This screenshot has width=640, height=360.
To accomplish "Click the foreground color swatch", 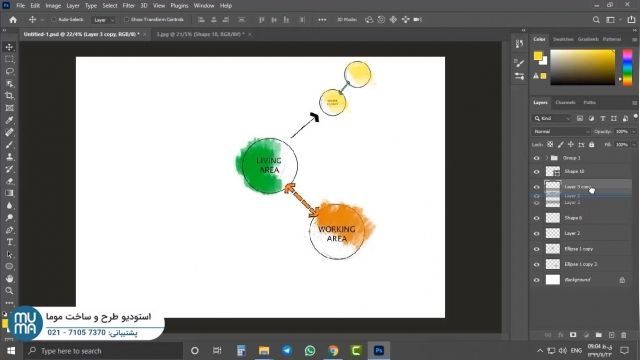I will click(538, 56).
